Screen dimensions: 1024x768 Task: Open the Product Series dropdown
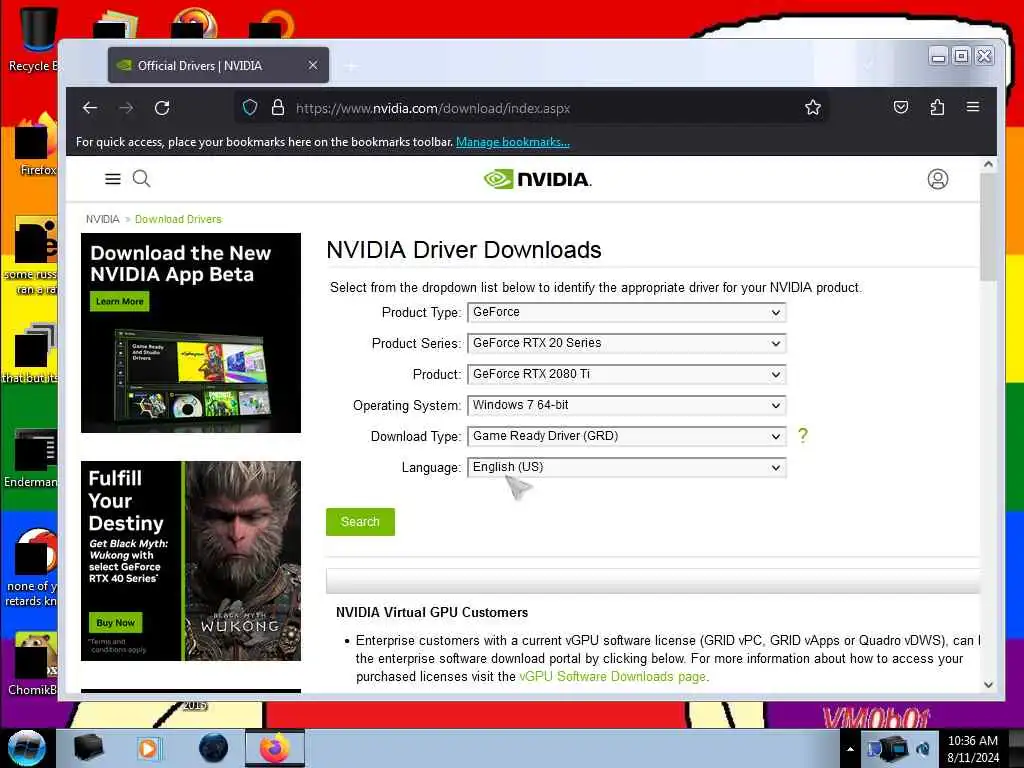pos(627,343)
